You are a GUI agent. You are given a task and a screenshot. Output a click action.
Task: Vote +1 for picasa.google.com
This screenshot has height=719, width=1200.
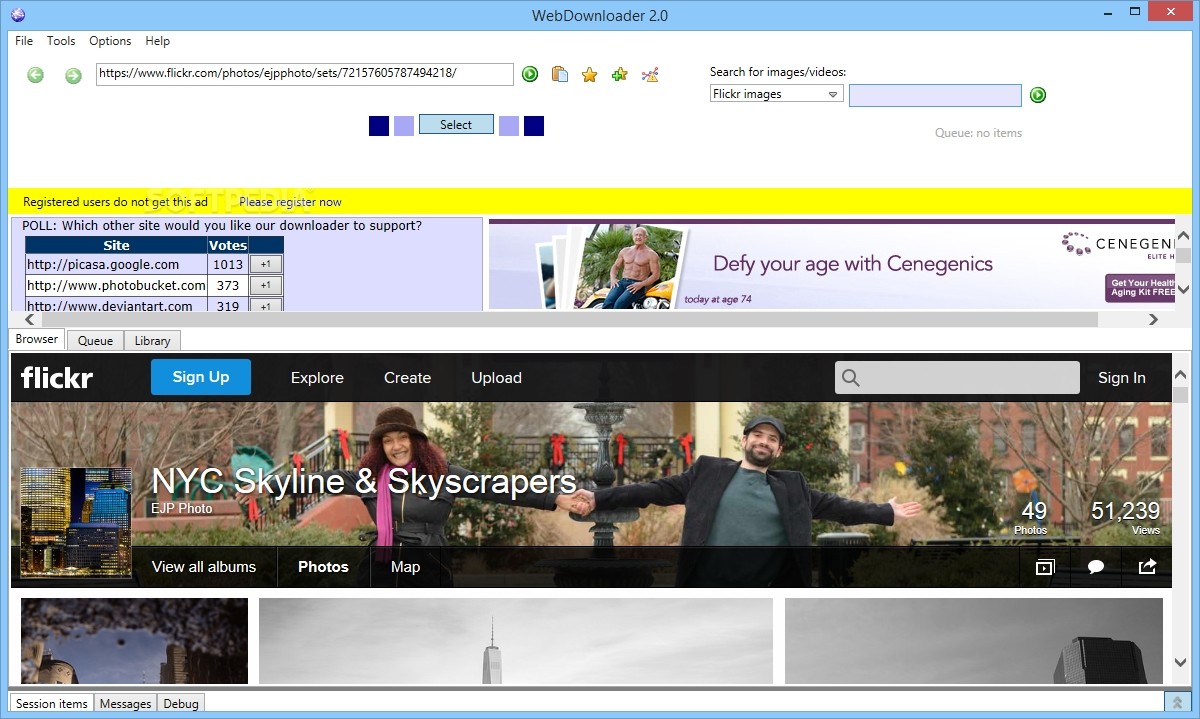tap(266, 265)
